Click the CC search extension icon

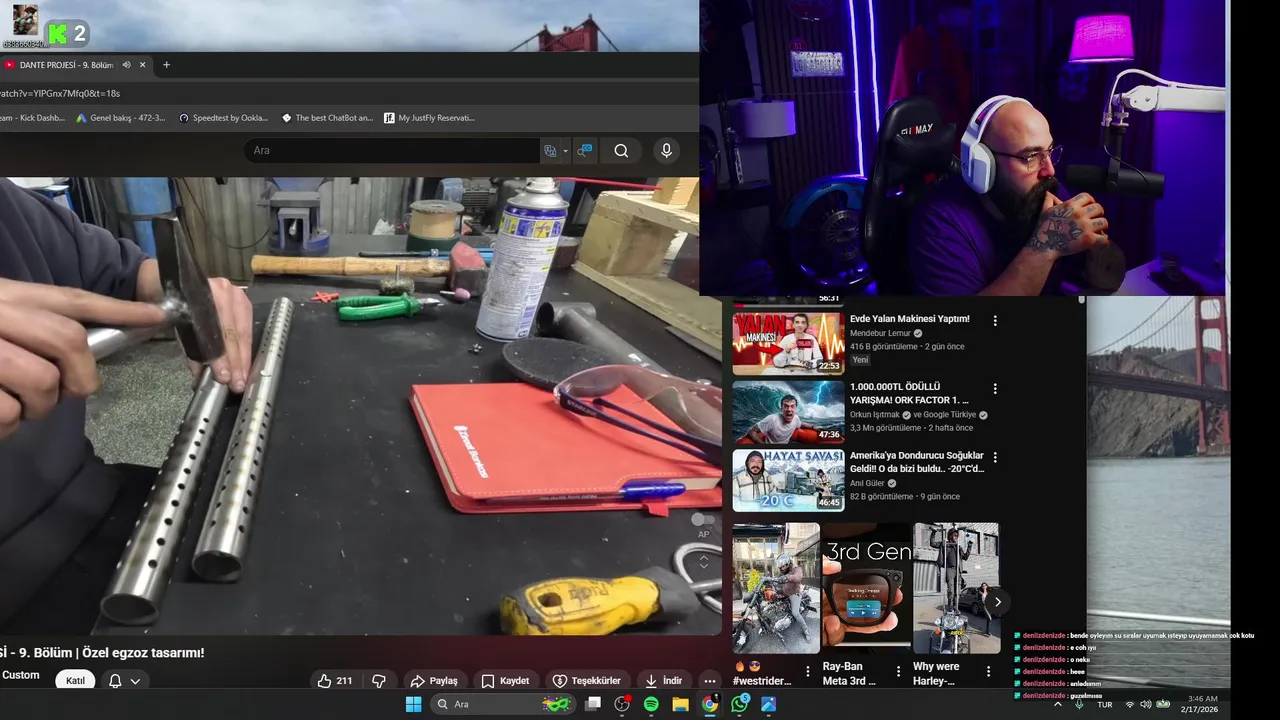tap(585, 150)
